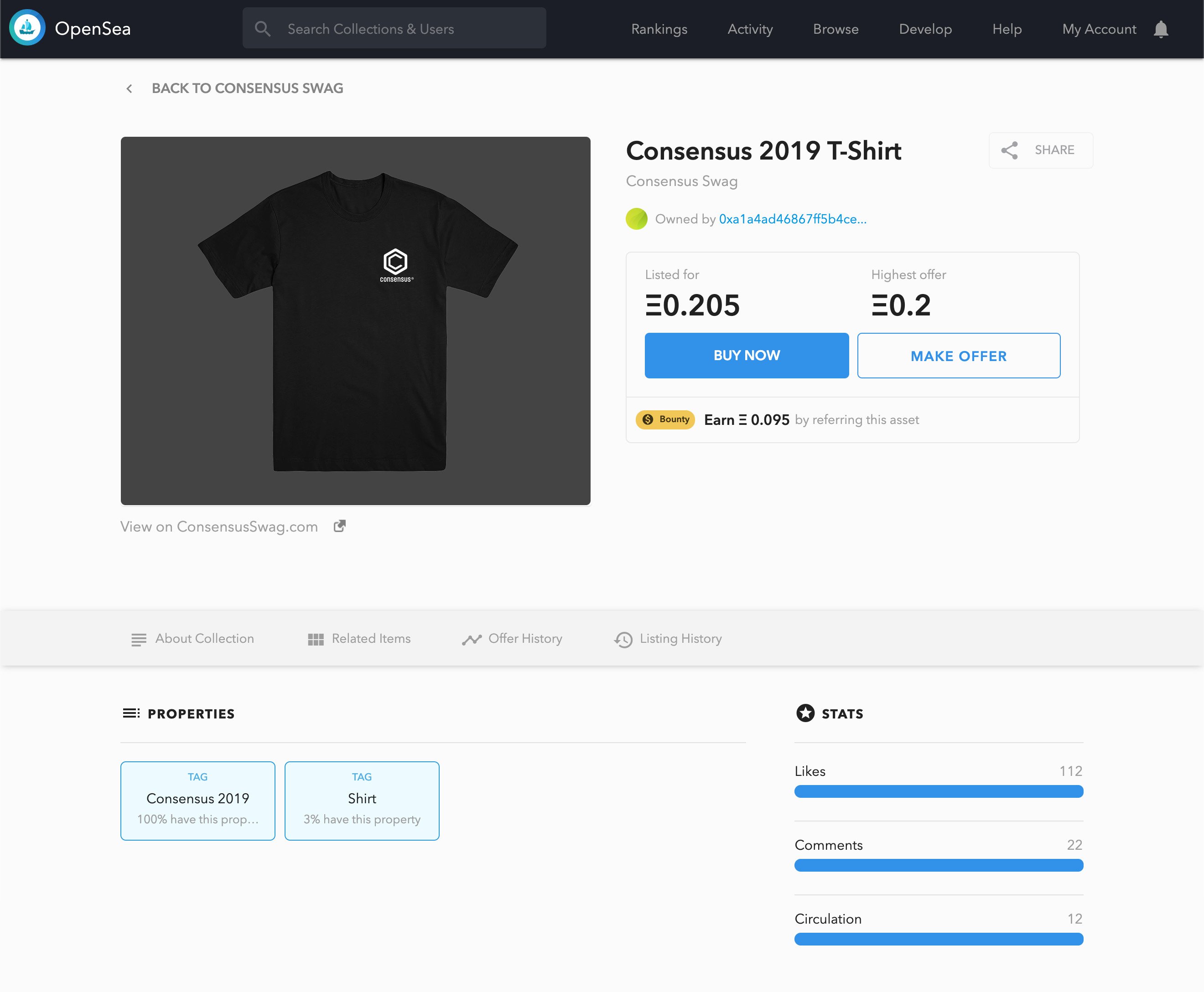The image size is (1204, 992).
Task: Click the highest offer Ξ0.2 value
Action: pyautogui.click(x=901, y=305)
